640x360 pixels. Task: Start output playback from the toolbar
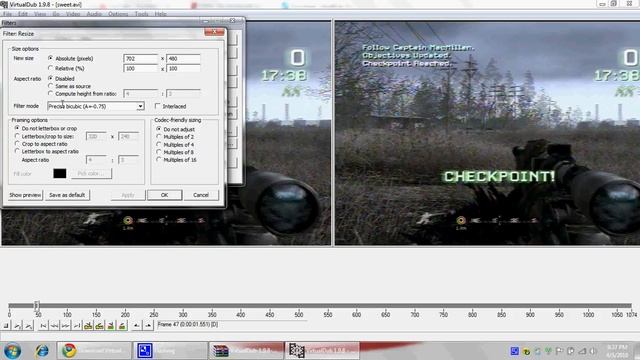pyautogui.click(x=28, y=326)
